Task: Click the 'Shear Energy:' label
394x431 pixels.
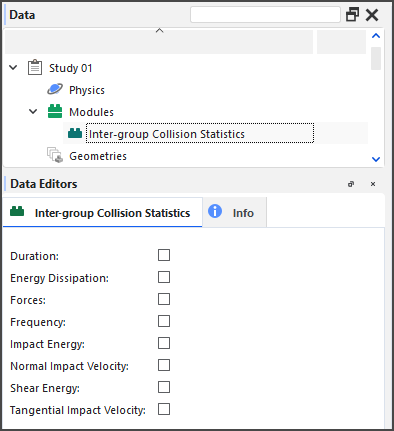Action: (x=45, y=388)
